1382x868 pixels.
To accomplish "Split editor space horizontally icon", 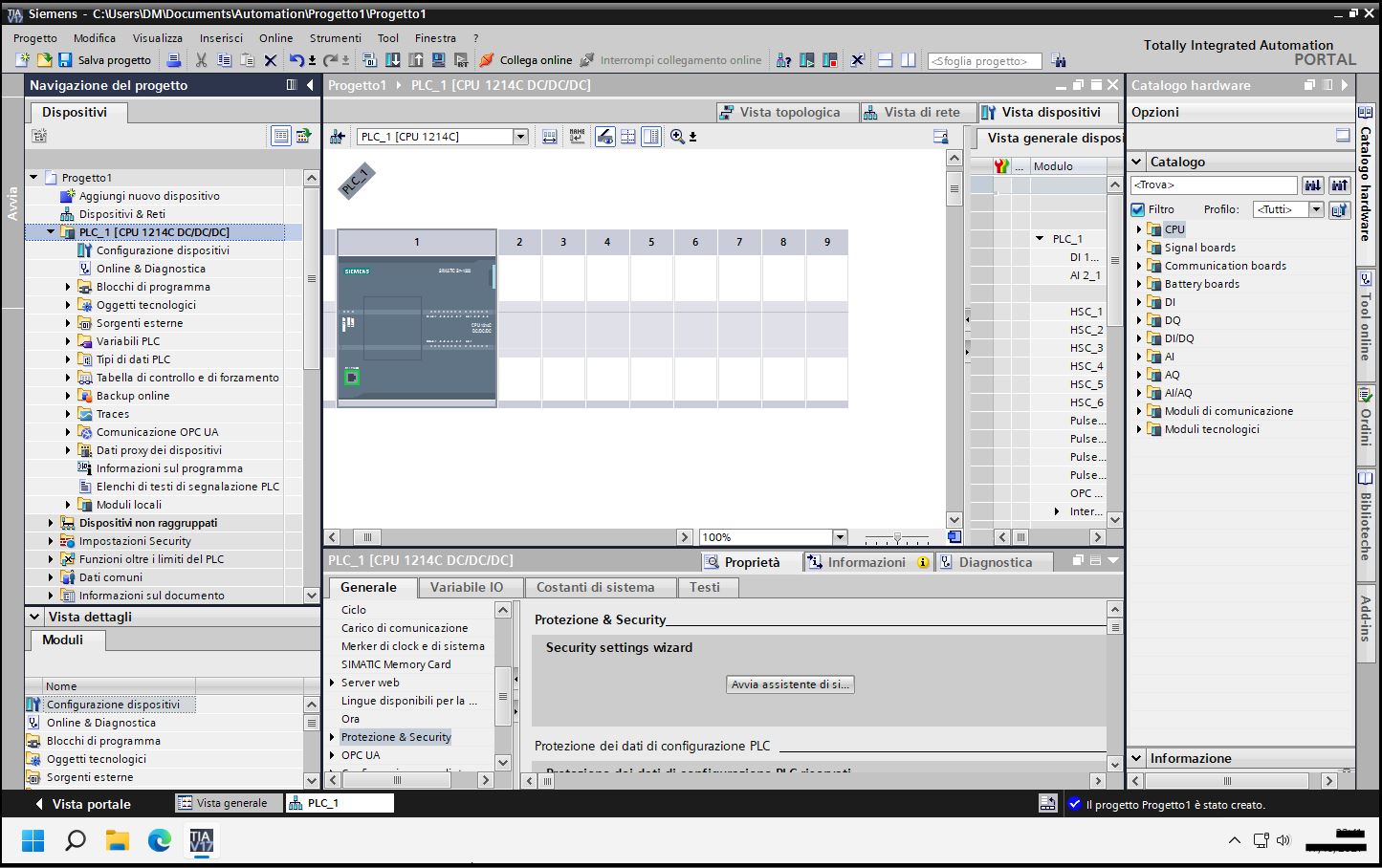I will pyautogui.click(x=886, y=60).
